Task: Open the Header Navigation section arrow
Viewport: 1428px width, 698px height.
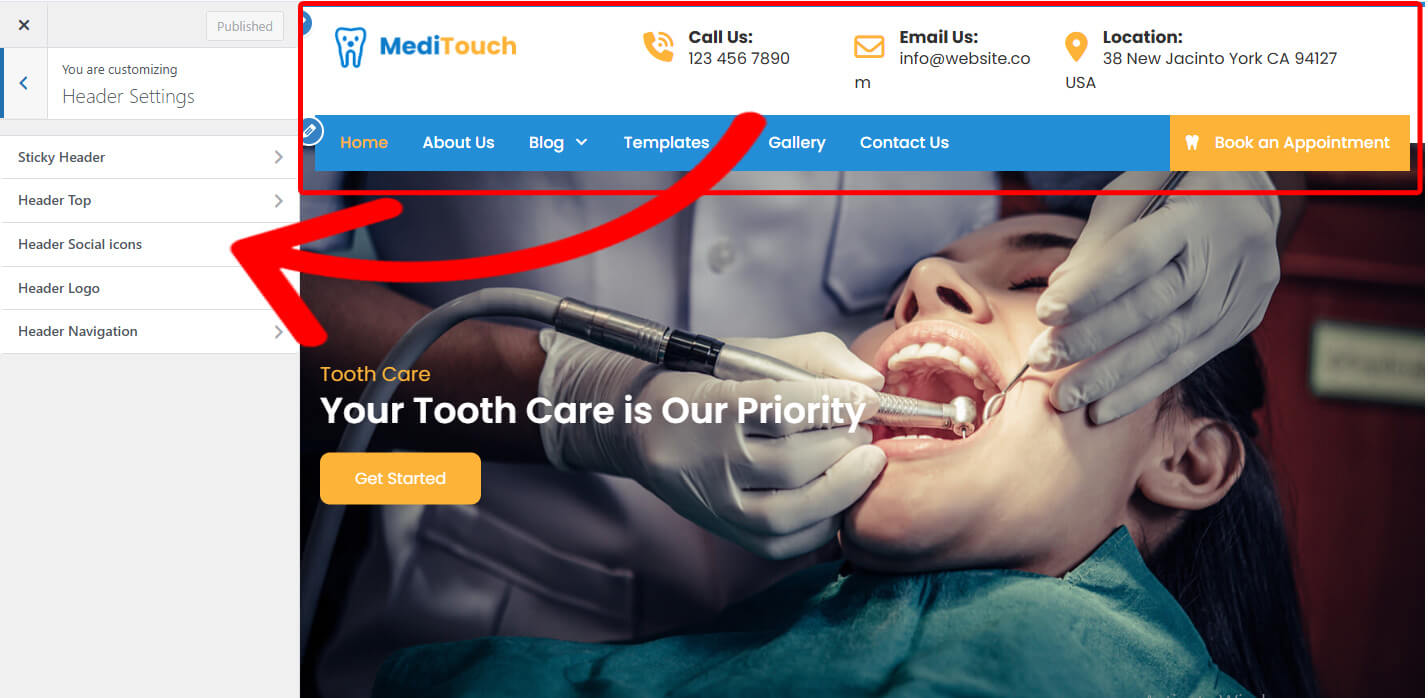Action: click(x=279, y=331)
